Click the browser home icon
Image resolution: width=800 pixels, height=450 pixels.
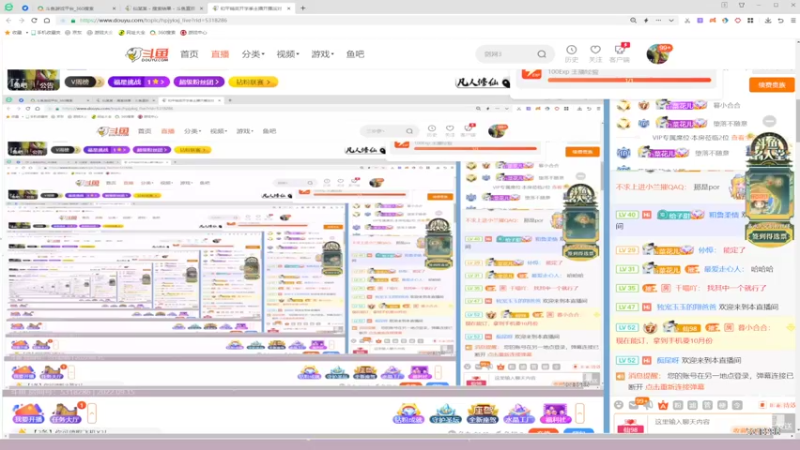click(x=47, y=20)
